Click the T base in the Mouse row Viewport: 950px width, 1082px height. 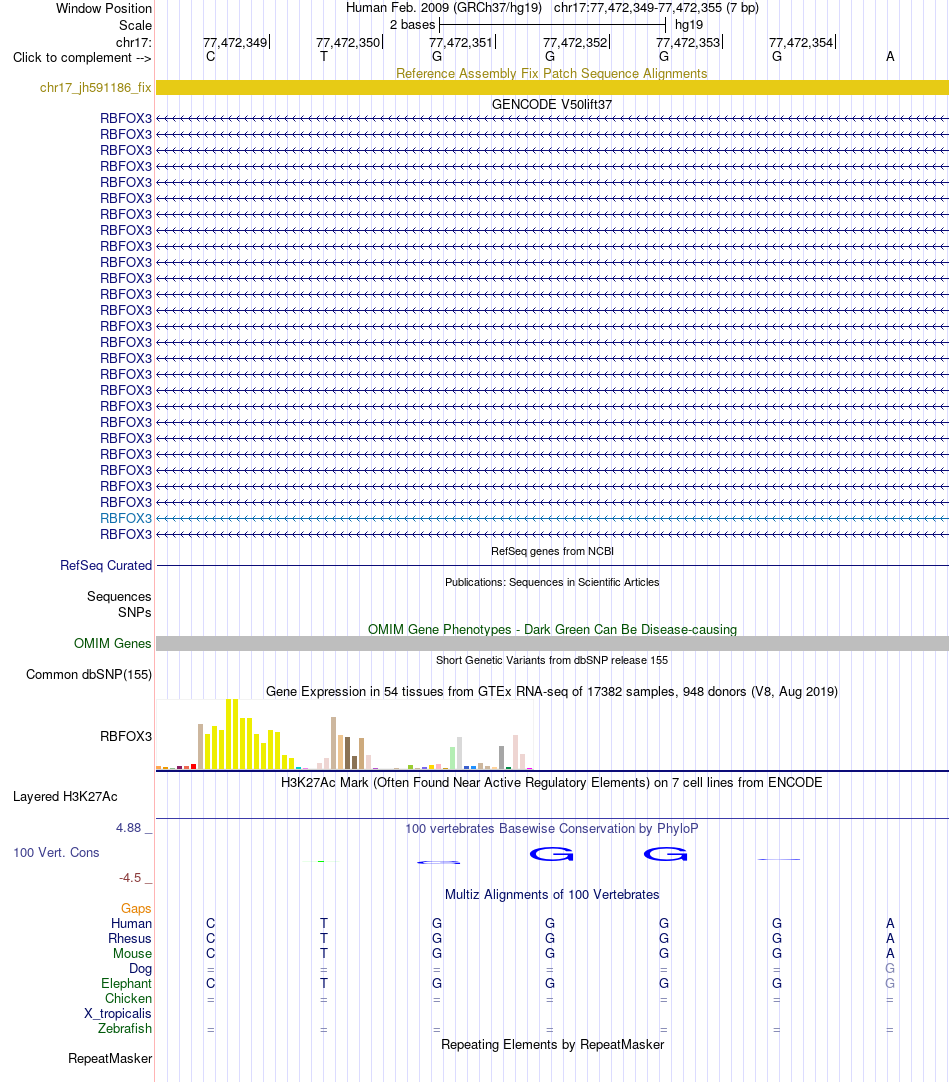tap(324, 954)
